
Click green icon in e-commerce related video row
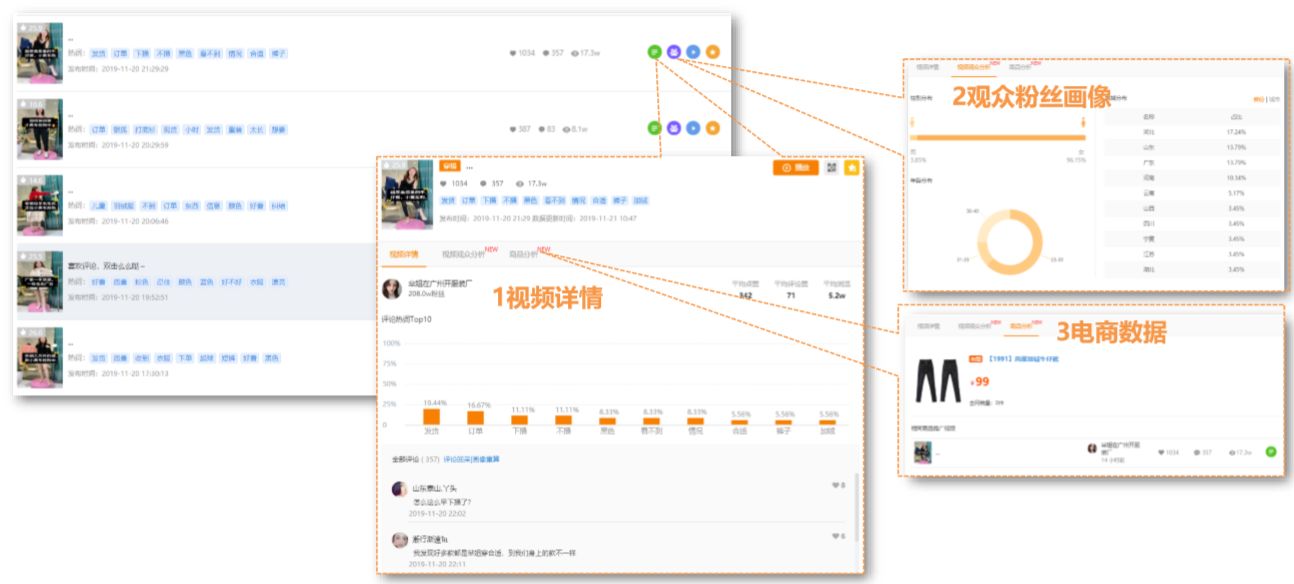pos(1271,452)
